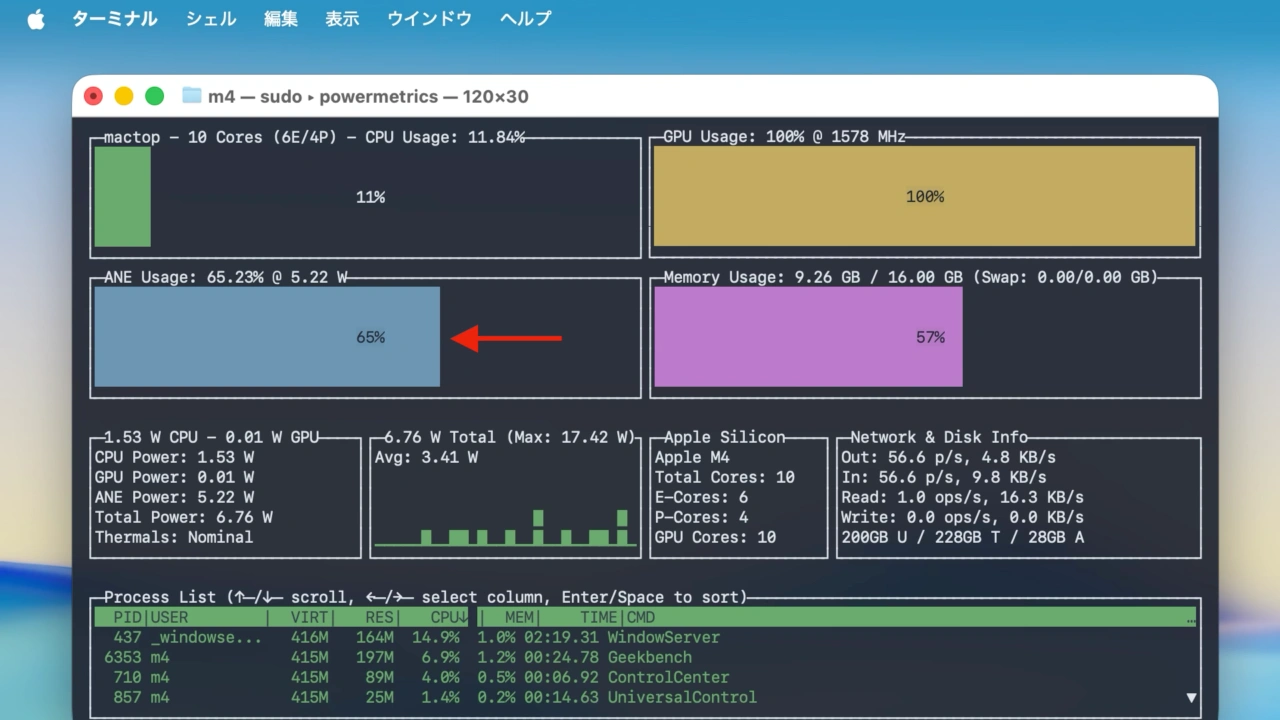Click the purple Memory usage bar
1280x720 pixels.
(808, 337)
